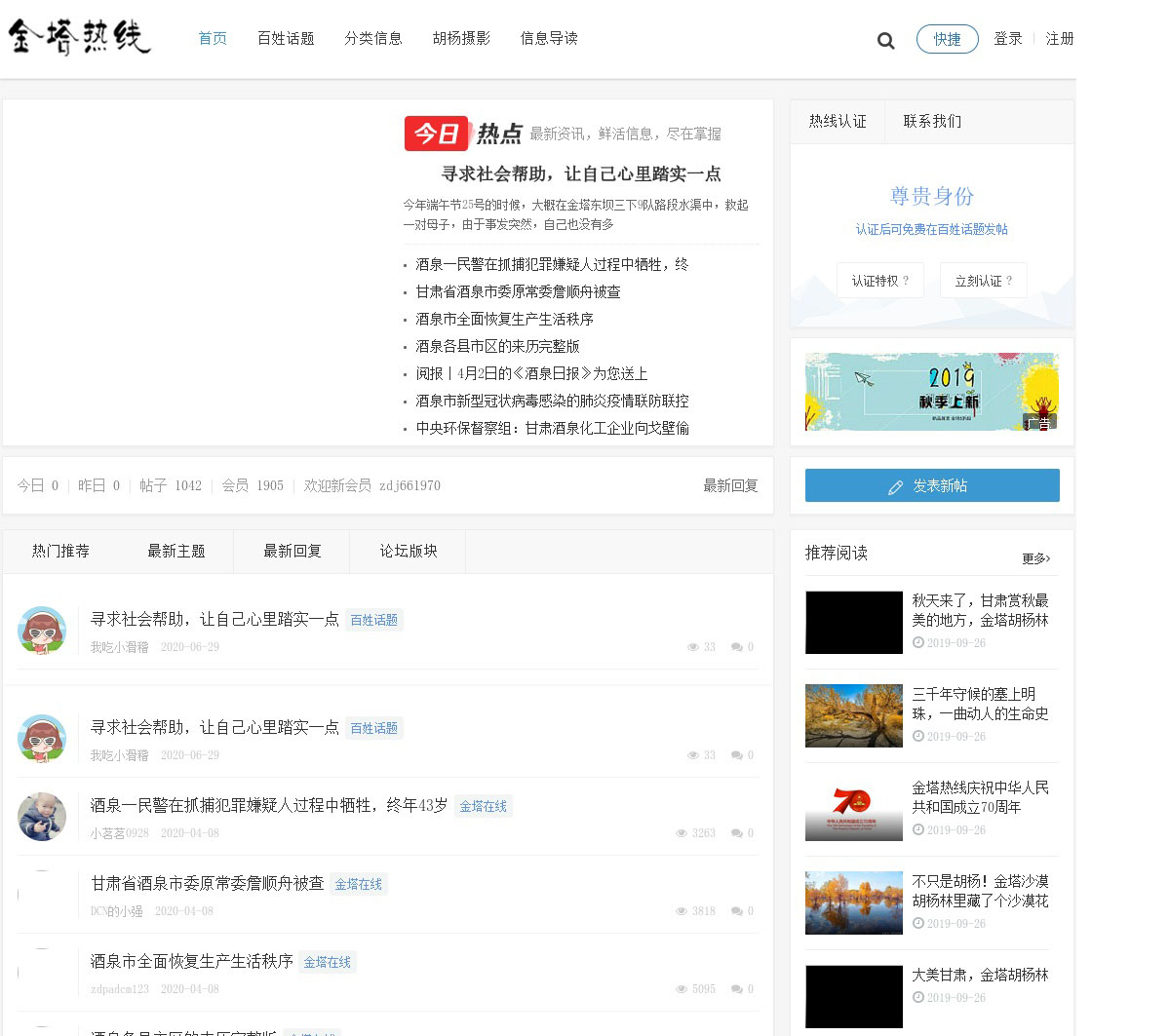The image size is (1170, 1036).
Task: Open 百姓话题 in top navigation
Action: point(285,39)
